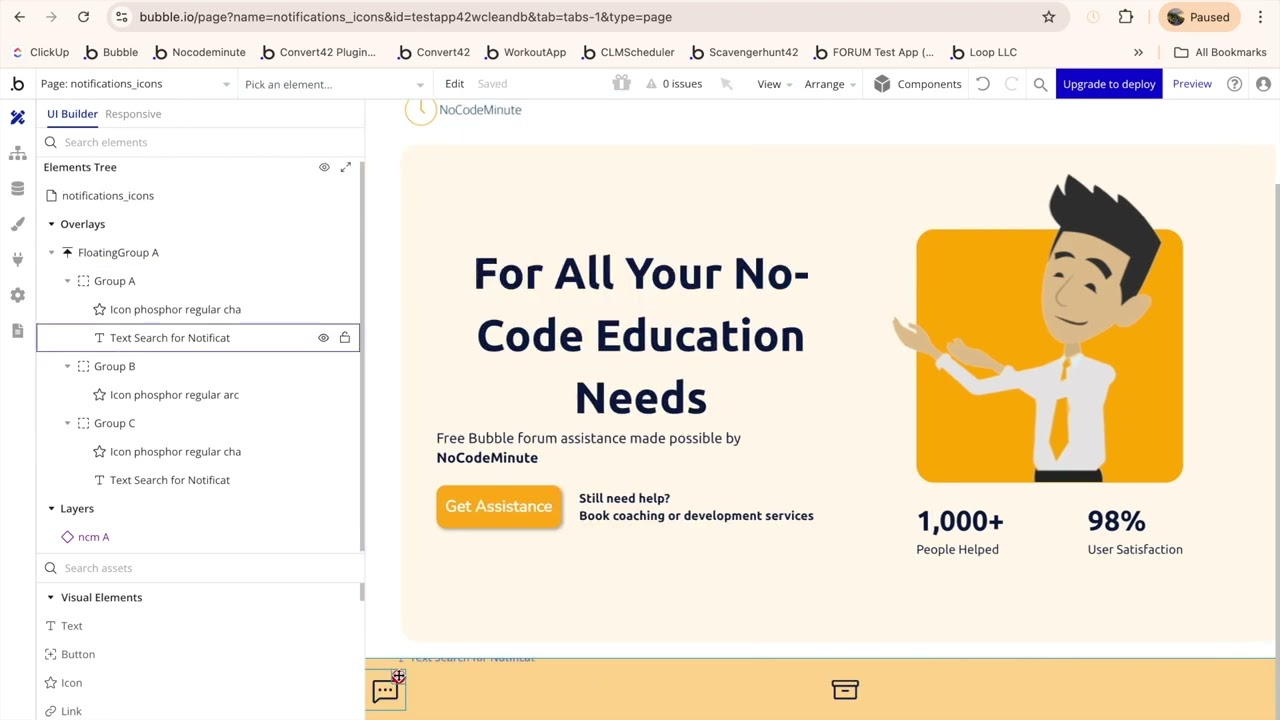Collapse the Layers section
The width and height of the screenshot is (1280, 720).
(51, 509)
